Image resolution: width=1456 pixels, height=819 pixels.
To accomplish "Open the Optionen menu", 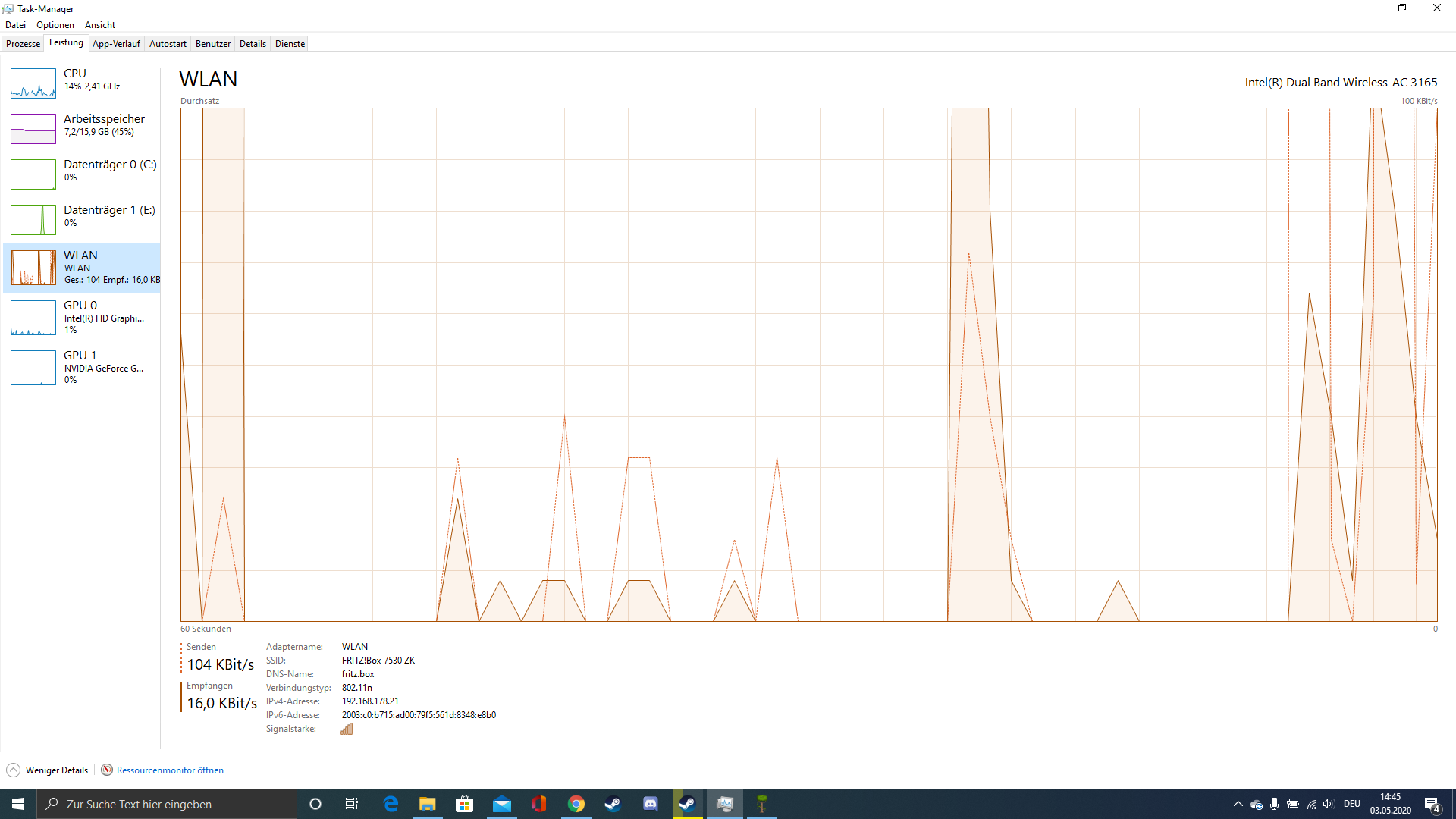I will click(55, 25).
